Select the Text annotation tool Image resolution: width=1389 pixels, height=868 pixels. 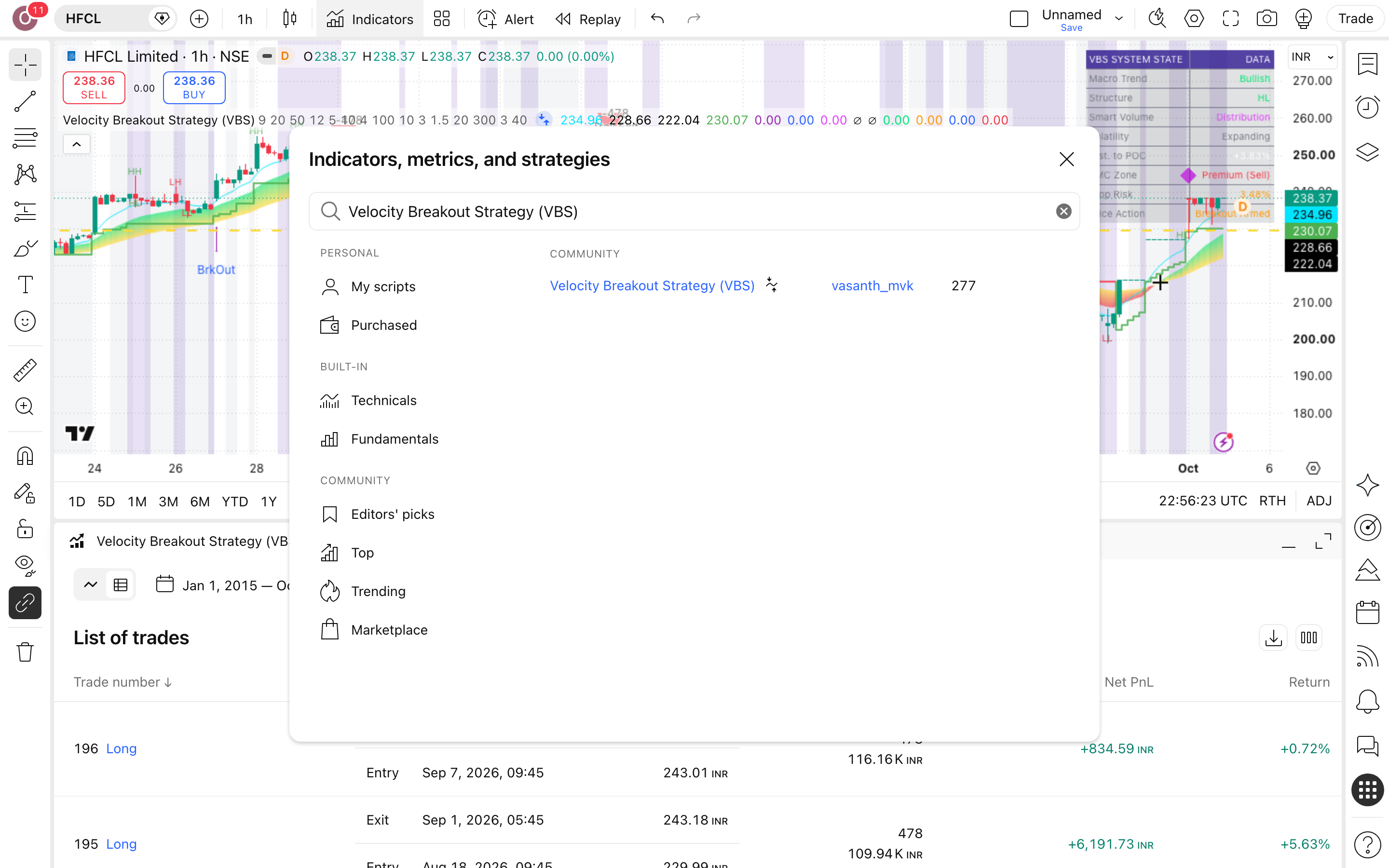point(25,285)
